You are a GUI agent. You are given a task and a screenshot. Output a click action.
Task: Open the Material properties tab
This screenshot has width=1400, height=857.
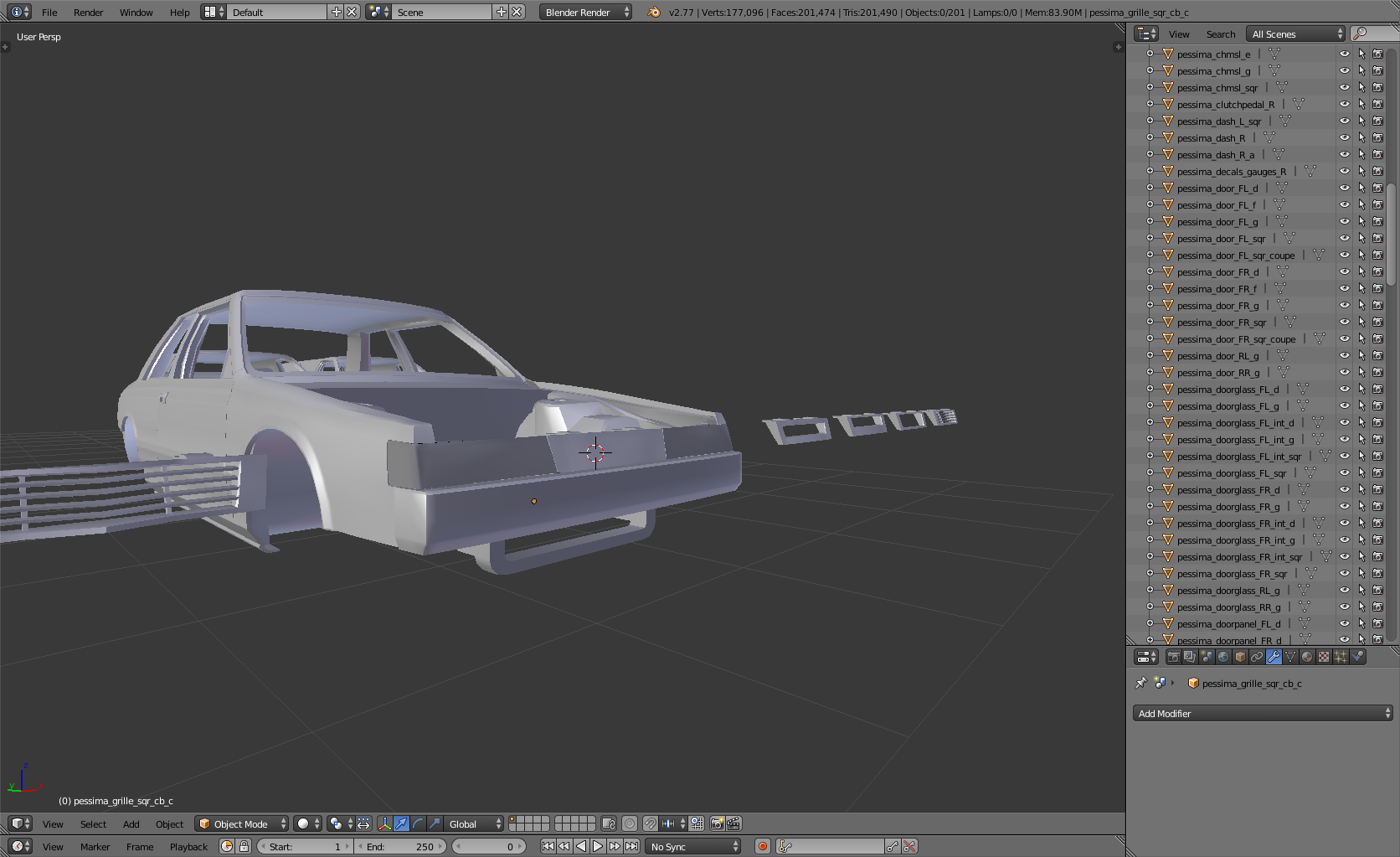[x=1307, y=658]
